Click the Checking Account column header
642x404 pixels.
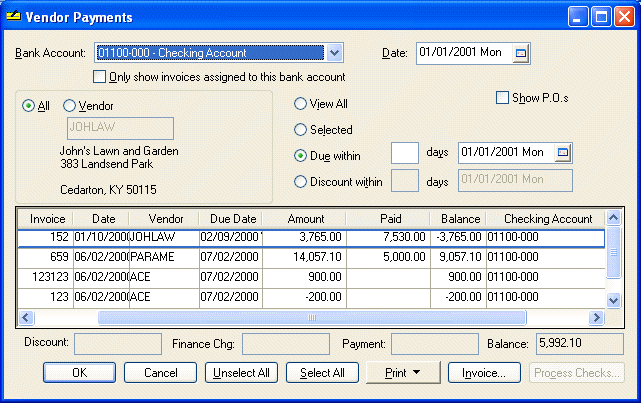(x=546, y=219)
